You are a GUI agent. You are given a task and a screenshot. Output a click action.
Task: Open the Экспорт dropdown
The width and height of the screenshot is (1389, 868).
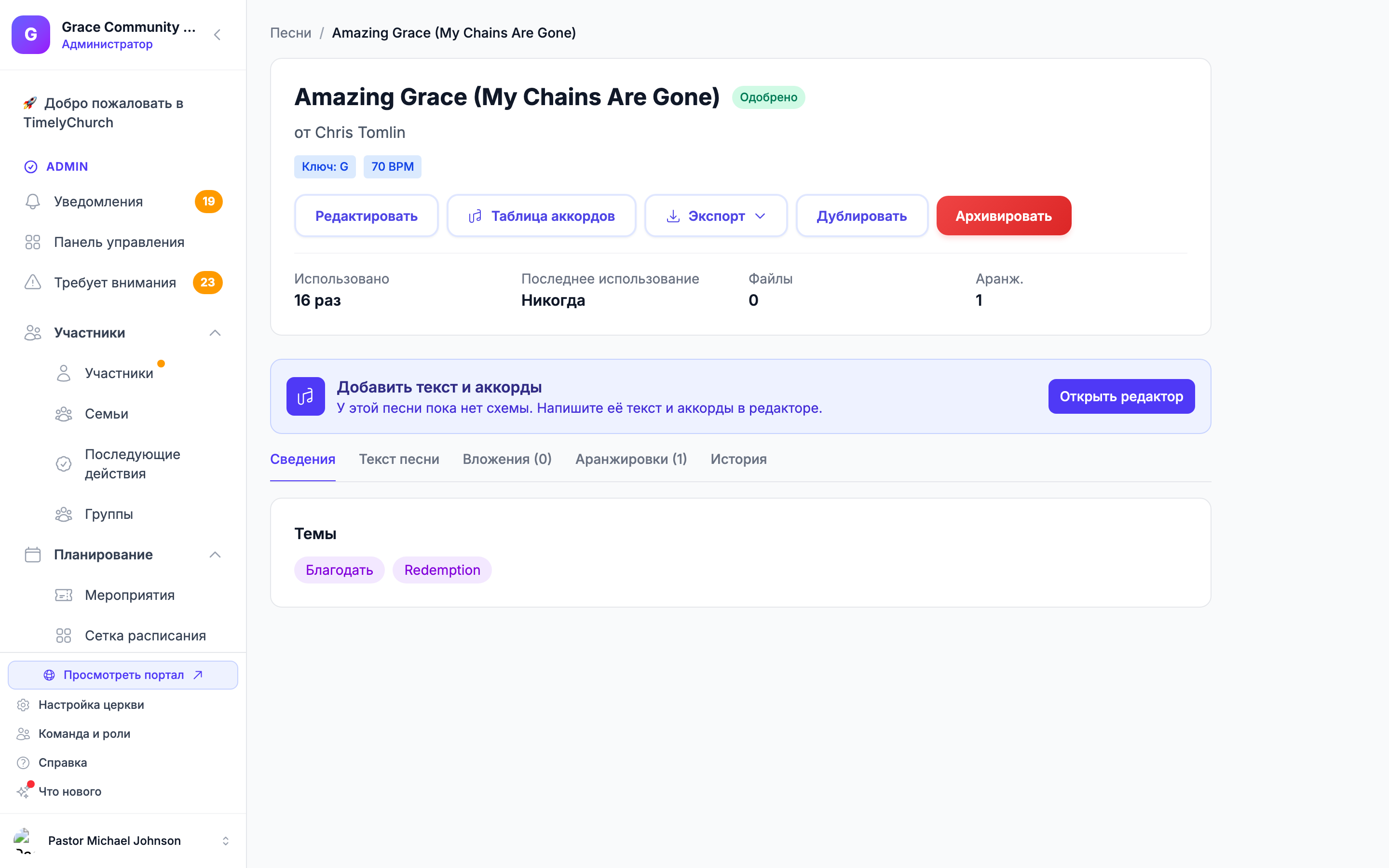coord(716,216)
